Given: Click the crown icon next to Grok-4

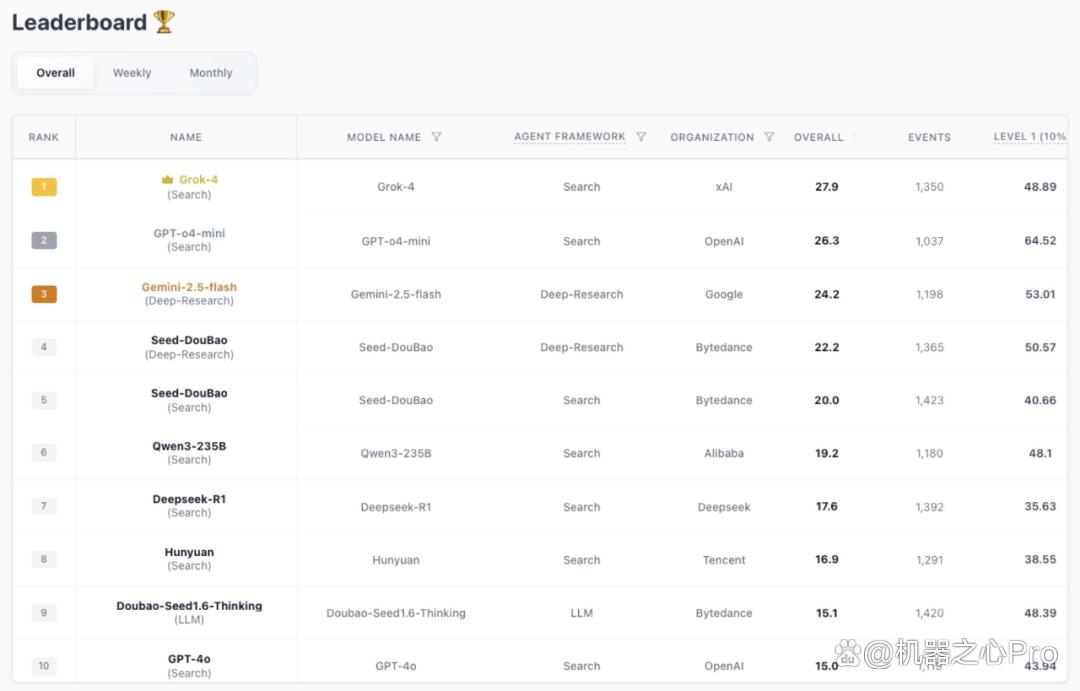Looking at the screenshot, I should pos(167,180).
